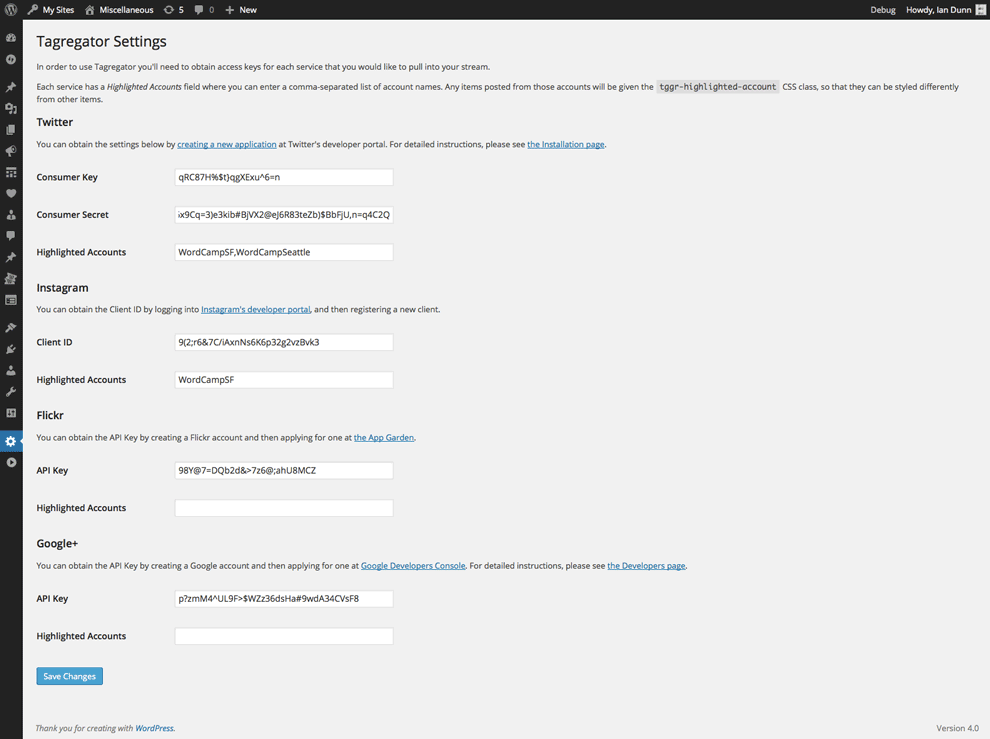The height and width of the screenshot is (739, 990).
Task: Open the Miscellaneous site menu
Action: point(119,9)
